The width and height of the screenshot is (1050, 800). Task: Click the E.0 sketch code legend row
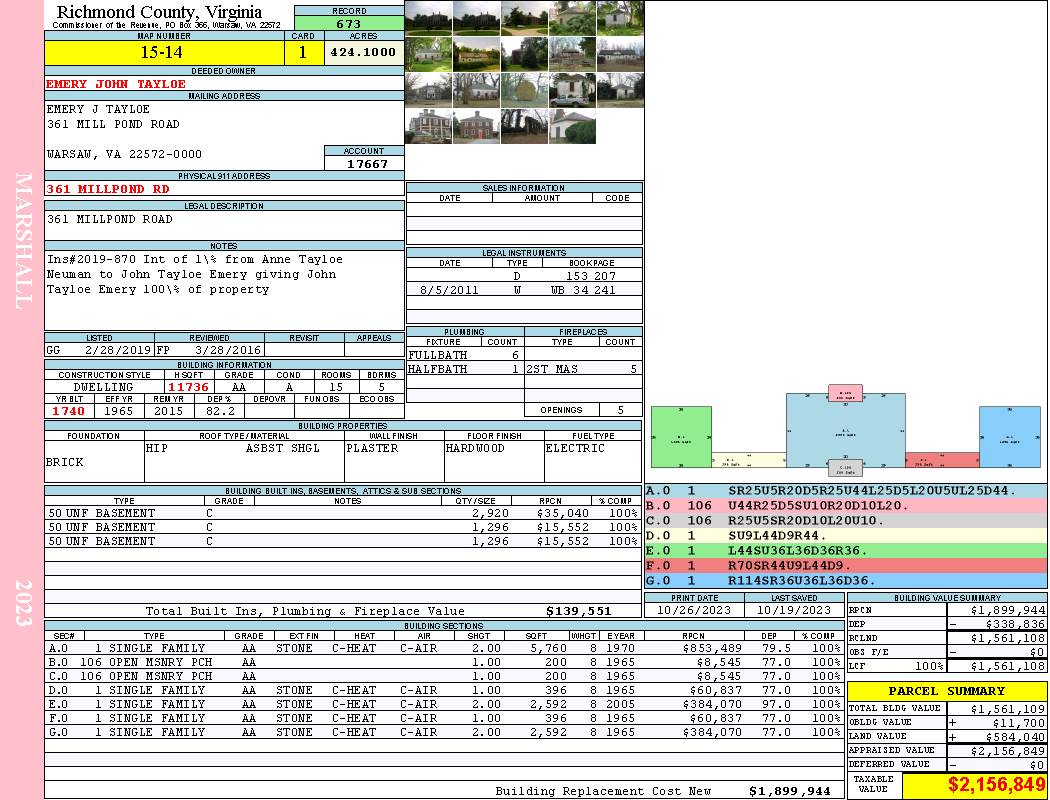click(845, 550)
